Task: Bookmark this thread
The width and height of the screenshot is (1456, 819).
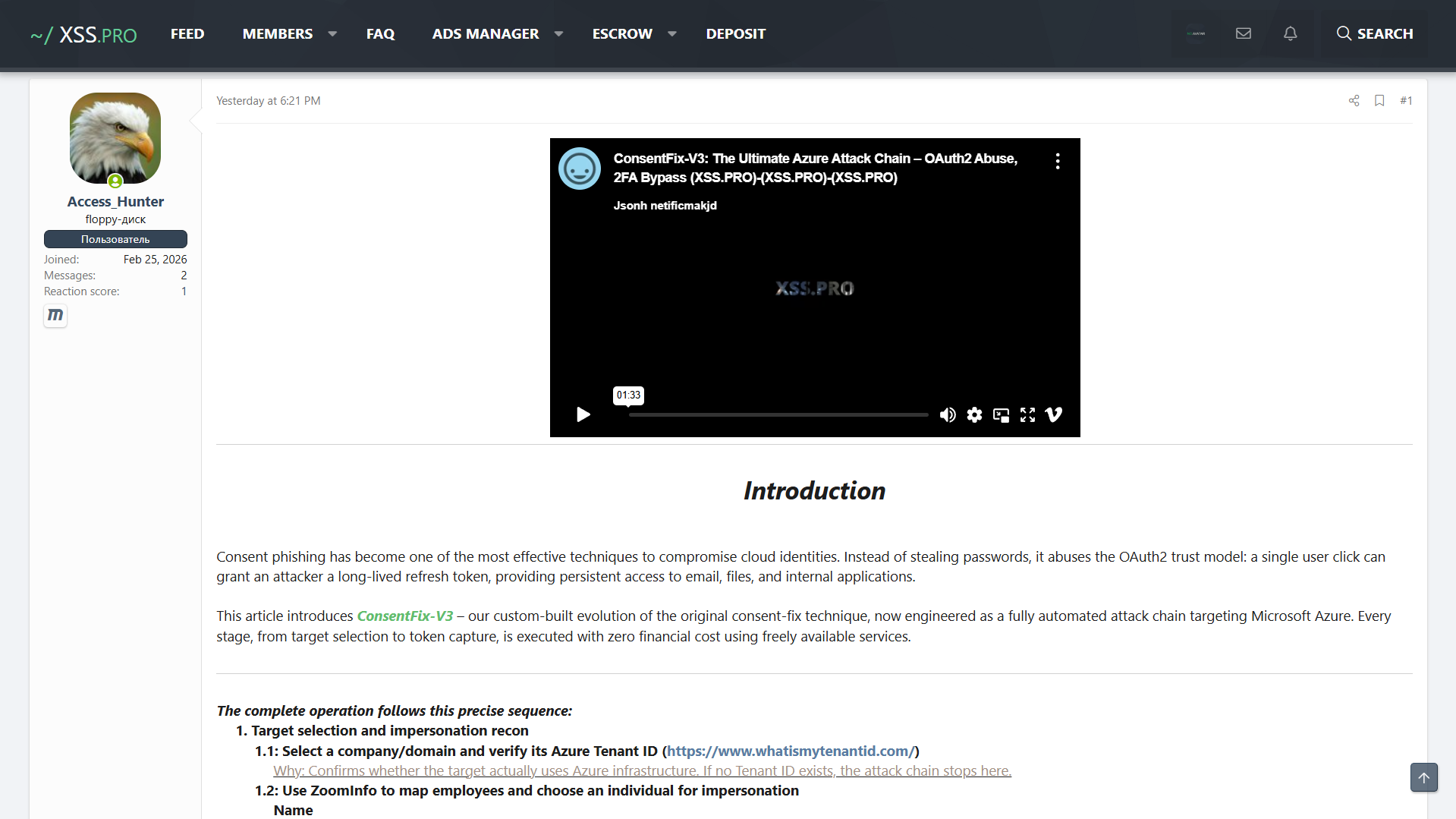Action: click(1379, 100)
